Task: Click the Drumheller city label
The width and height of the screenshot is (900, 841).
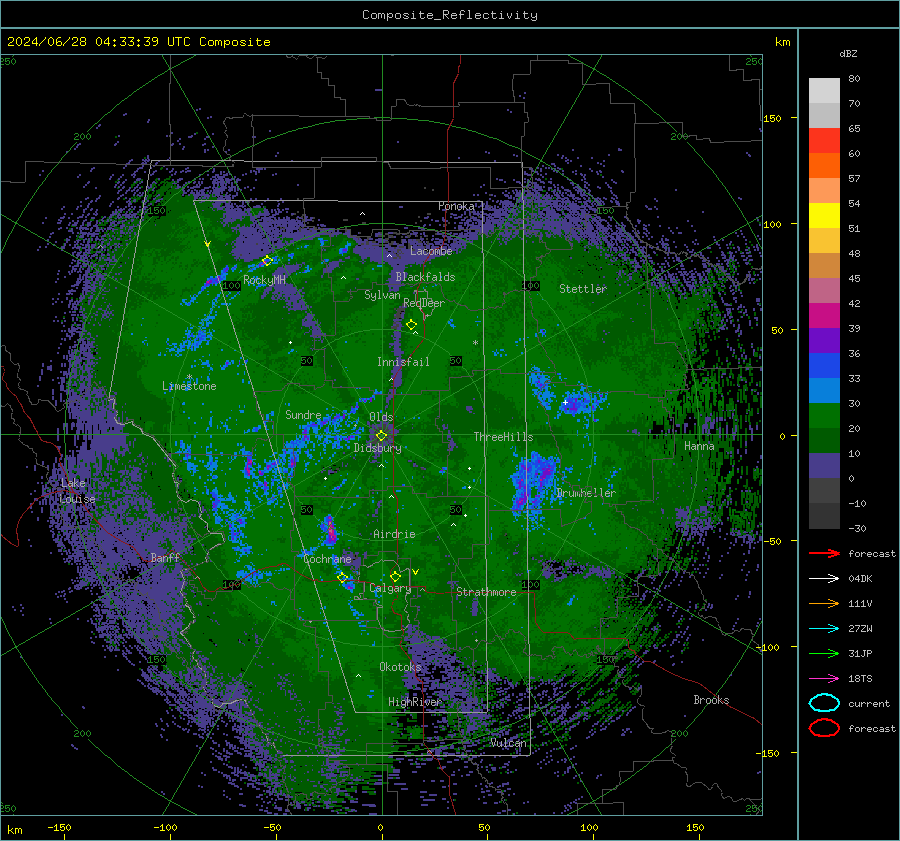Action: point(586,493)
